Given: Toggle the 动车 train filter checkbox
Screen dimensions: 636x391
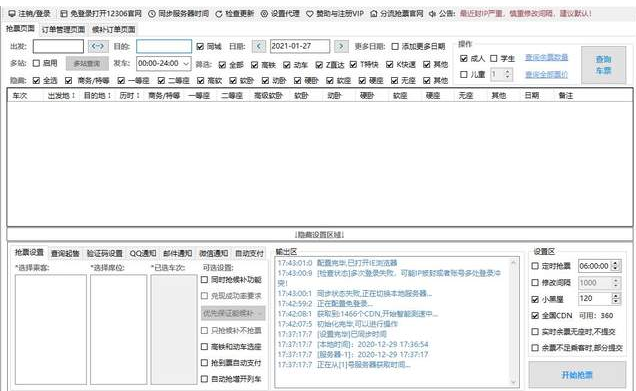Looking at the screenshot, I should [x=287, y=64].
